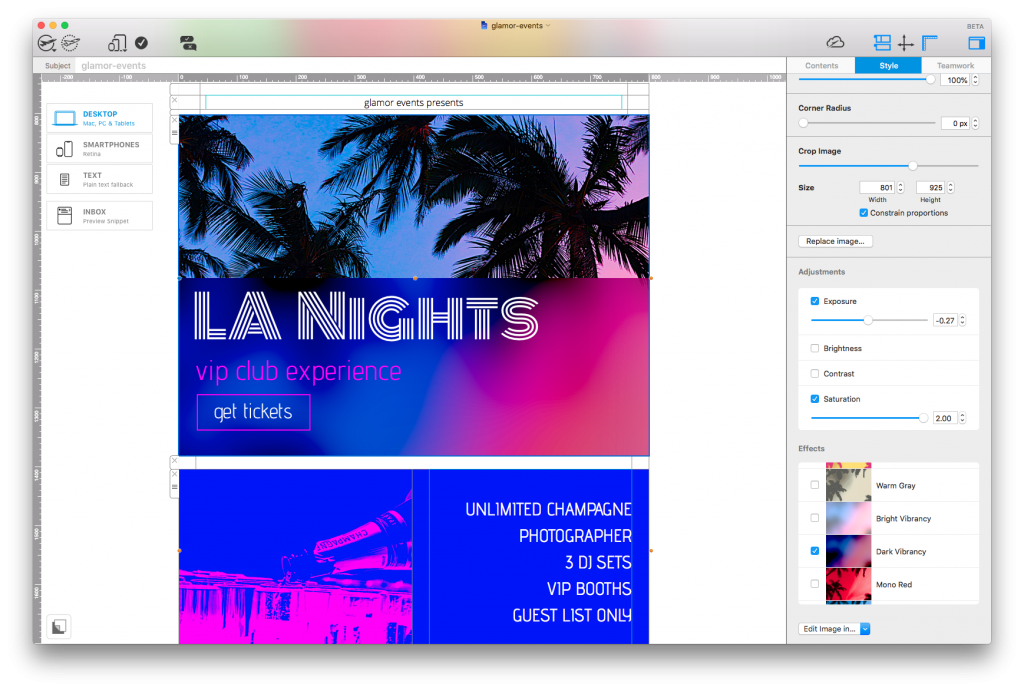
Task: Click the Subject field glamor-events
Action: (431, 65)
